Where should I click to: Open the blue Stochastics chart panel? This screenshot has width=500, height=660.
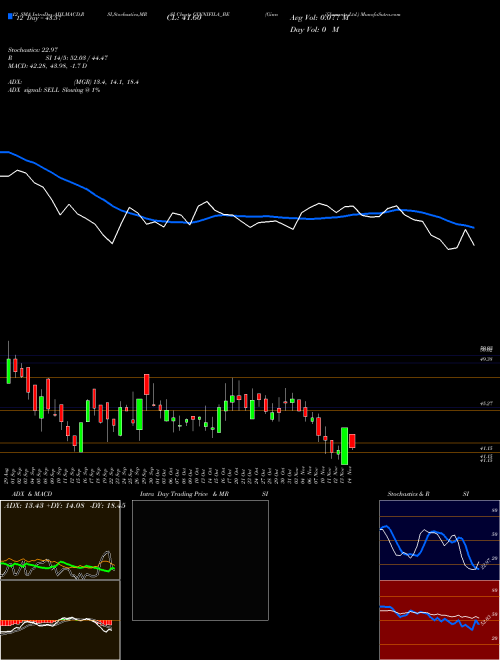(x=439, y=540)
